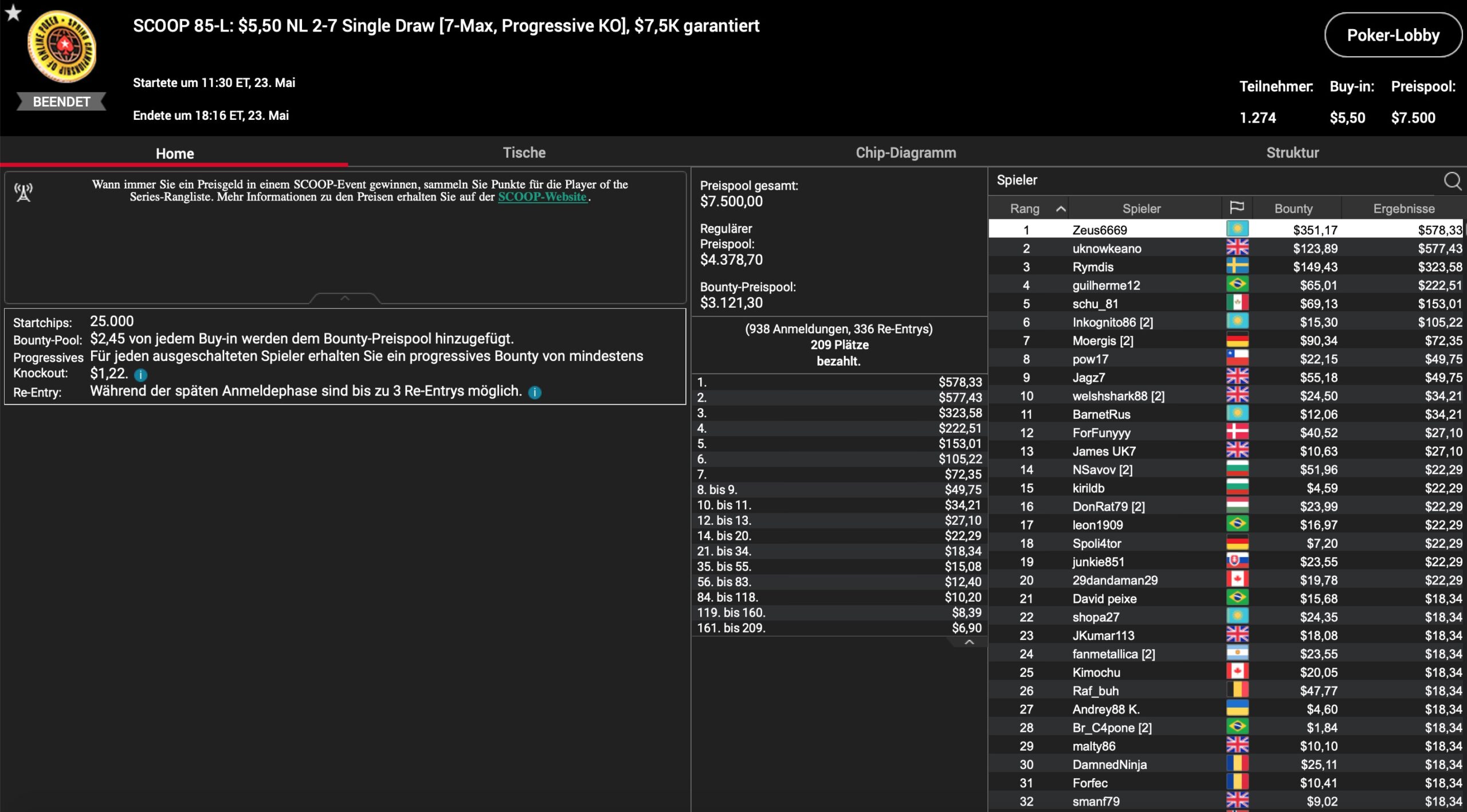Image resolution: width=1467 pixels, height=812 pixels.
Task: Click the broadcast antenna announcement icon
Action: [x=23, y=193]
